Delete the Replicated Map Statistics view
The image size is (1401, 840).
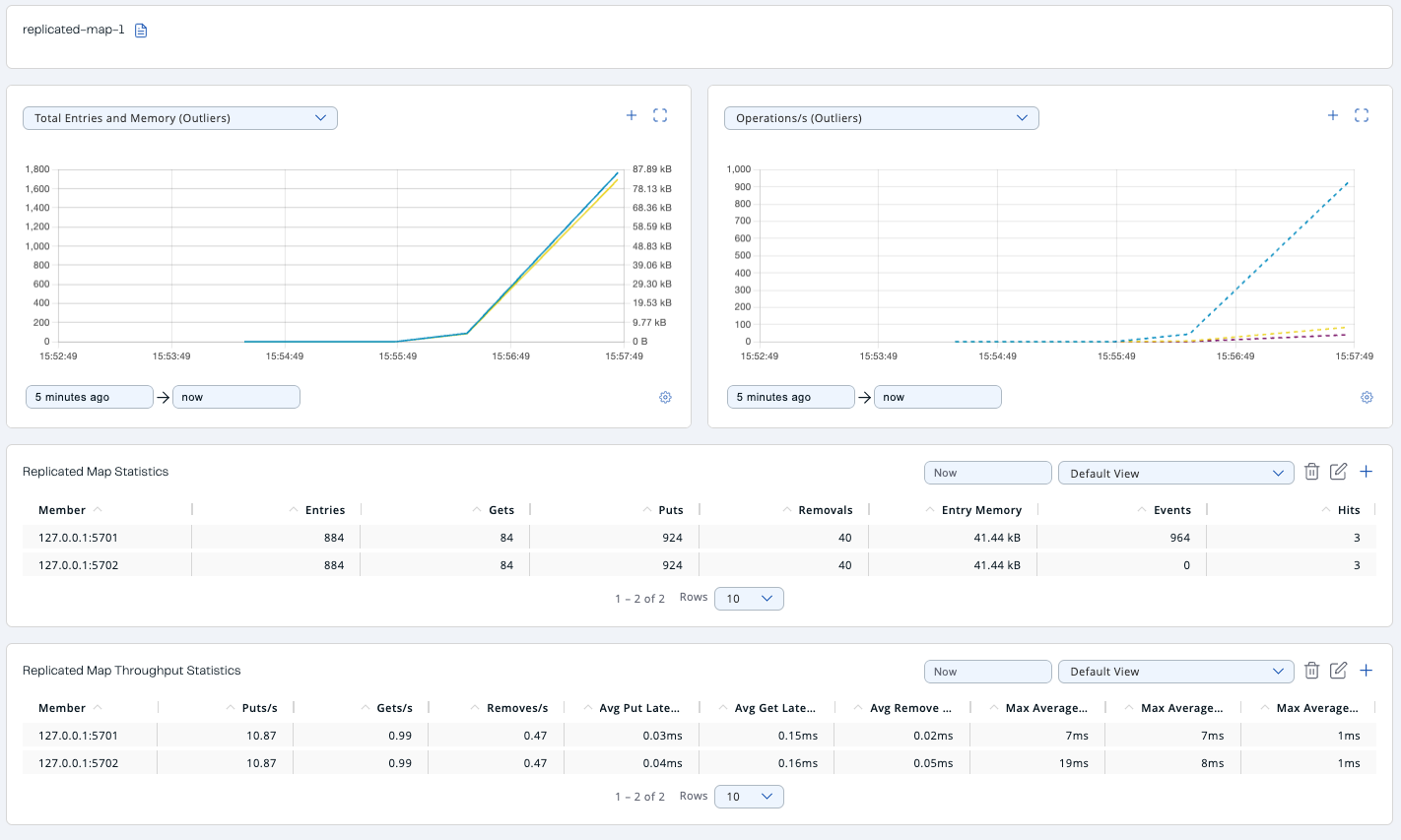pos(1311,472)
